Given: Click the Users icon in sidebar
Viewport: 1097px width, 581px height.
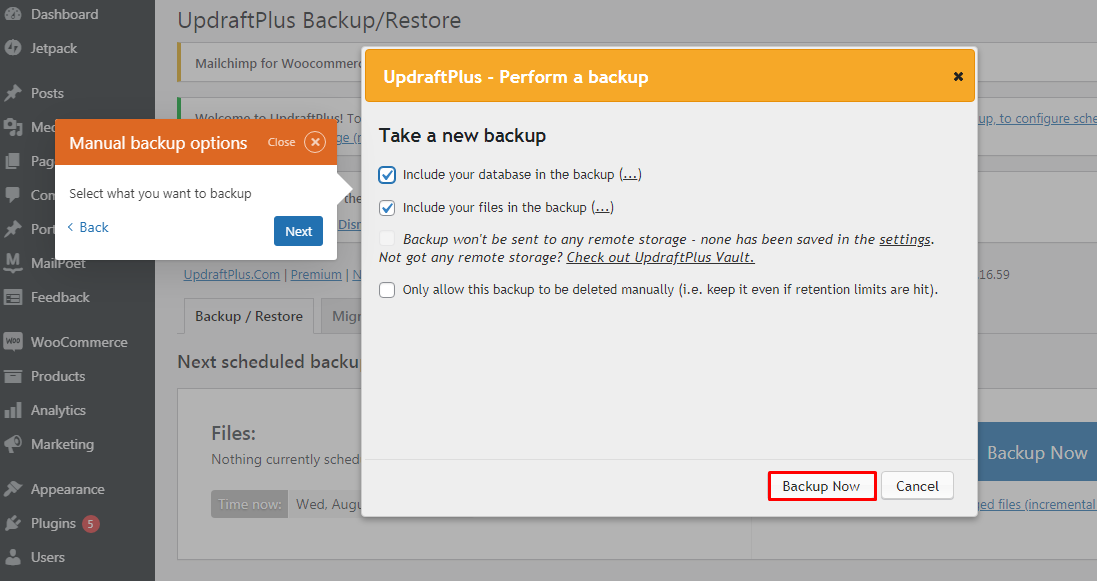Looking at the screenshot, I should pyautogui.click(x=13, y=557).
